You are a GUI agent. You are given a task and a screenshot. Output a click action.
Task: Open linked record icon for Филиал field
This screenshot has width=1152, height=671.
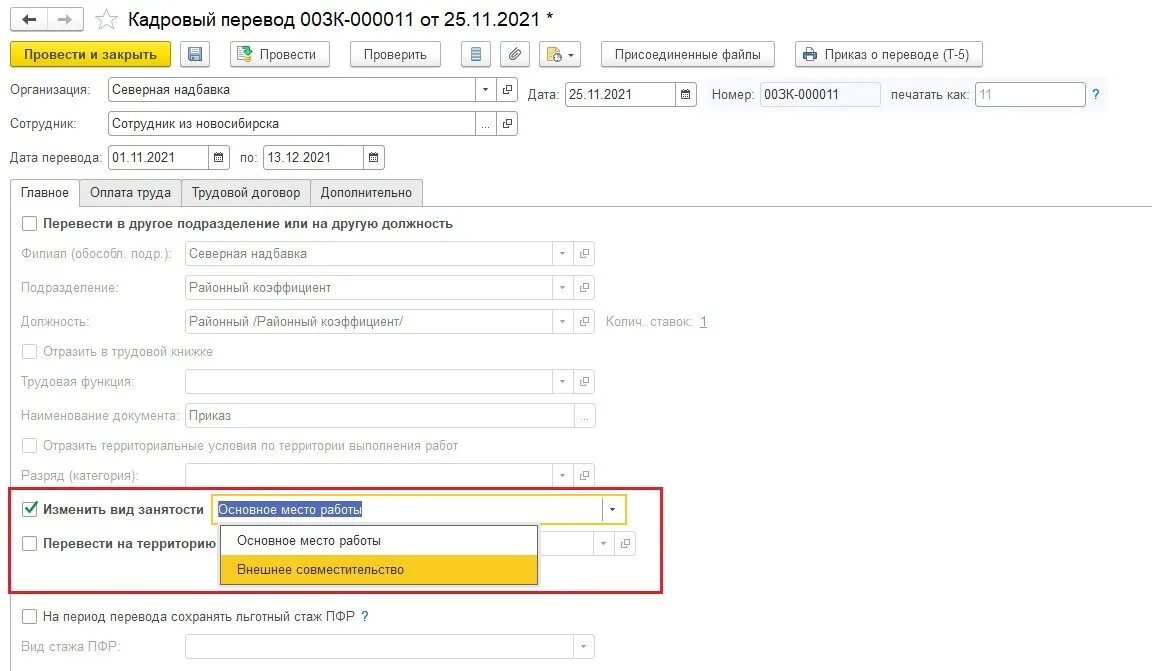click(584, 254)
